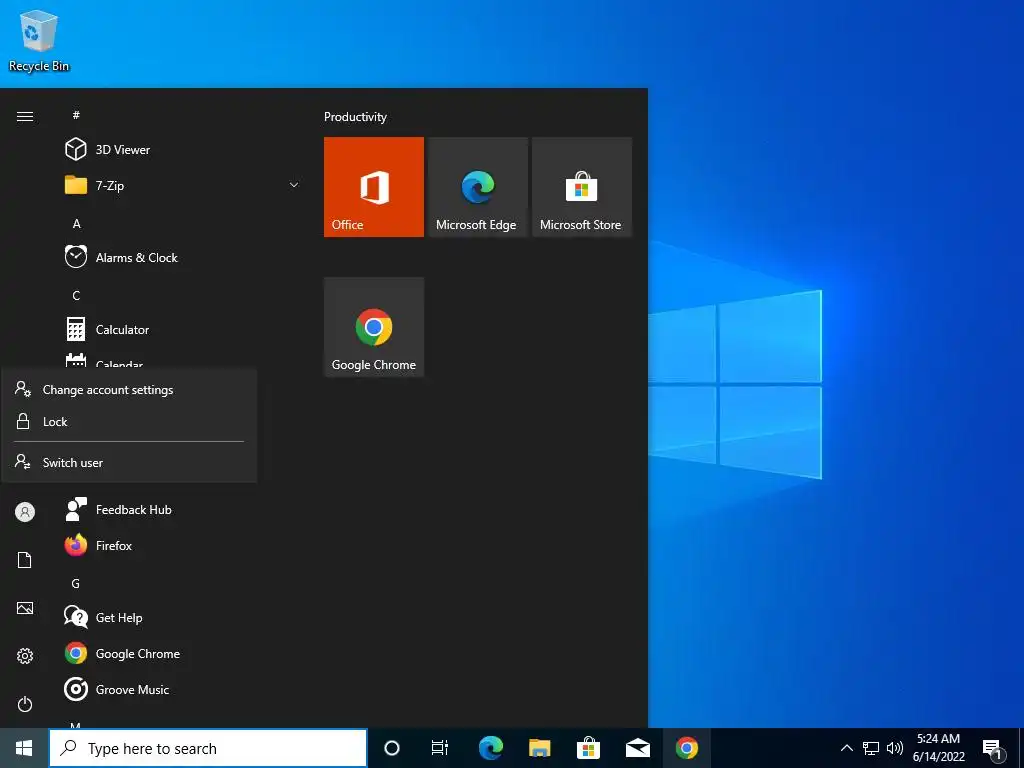Open Cortana circle on the taskbar

click(392, 748)
